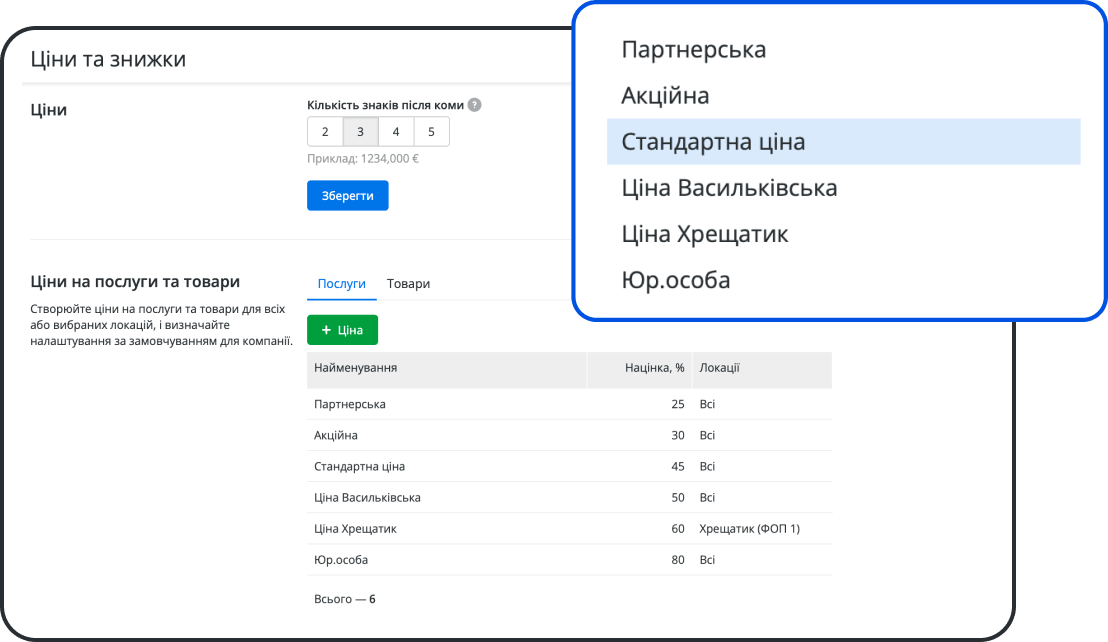Open the help tooltip beside decimal places setting

(x=473, y=103)
